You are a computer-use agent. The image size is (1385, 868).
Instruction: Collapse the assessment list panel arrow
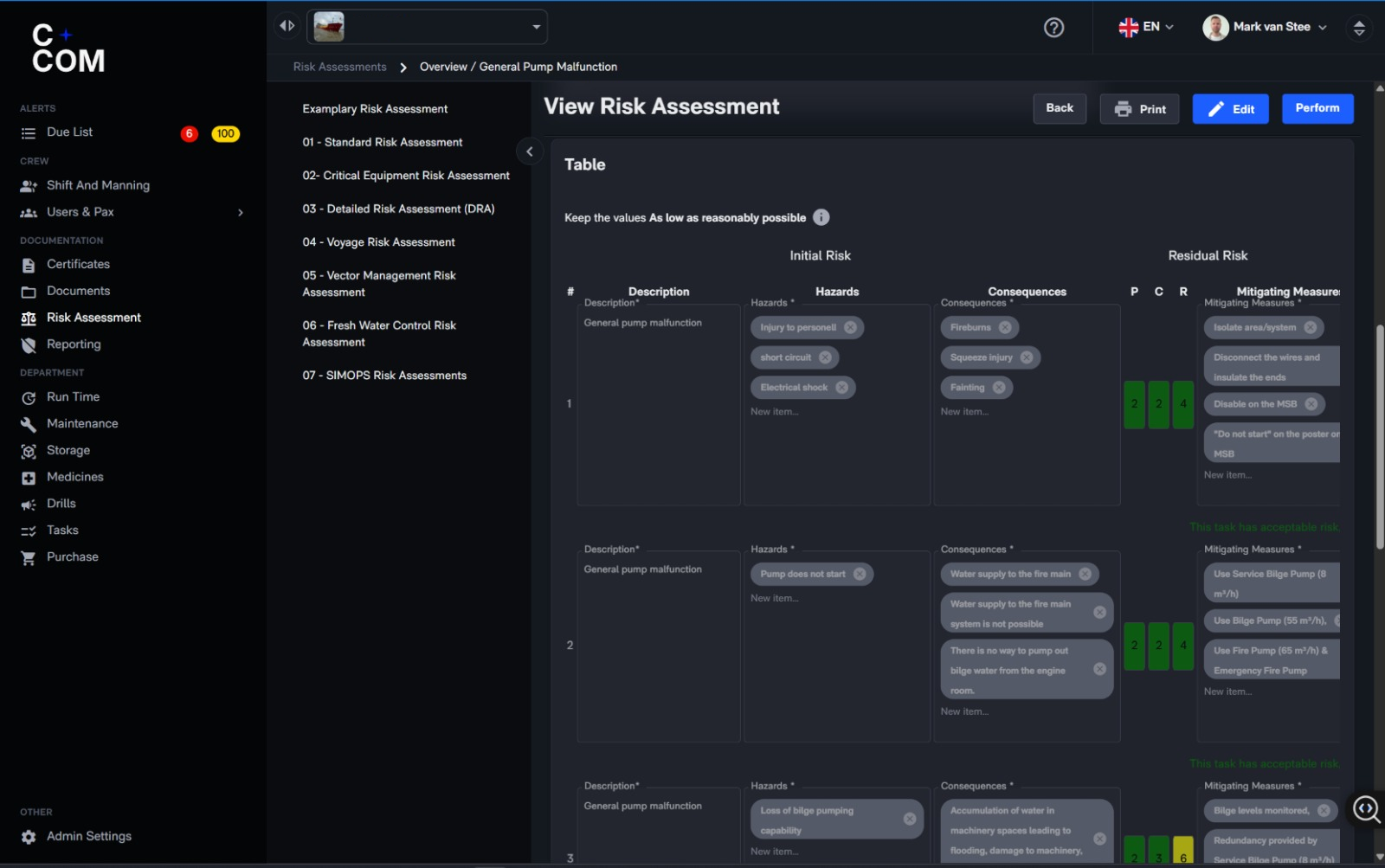click(x=530, y=151)
